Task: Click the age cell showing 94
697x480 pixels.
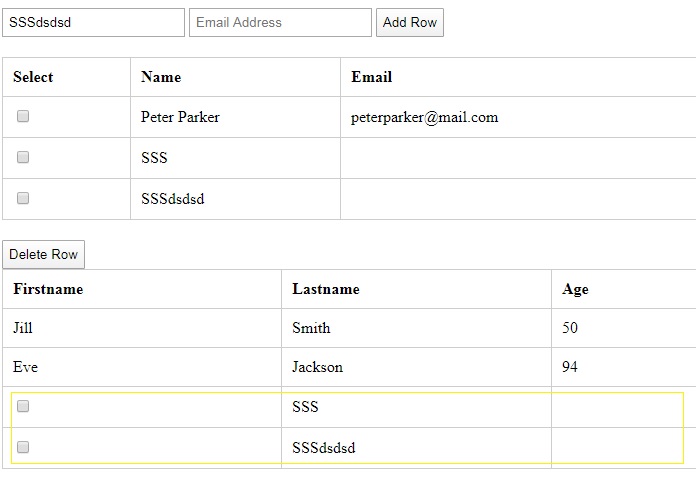Action: point(624,367)
